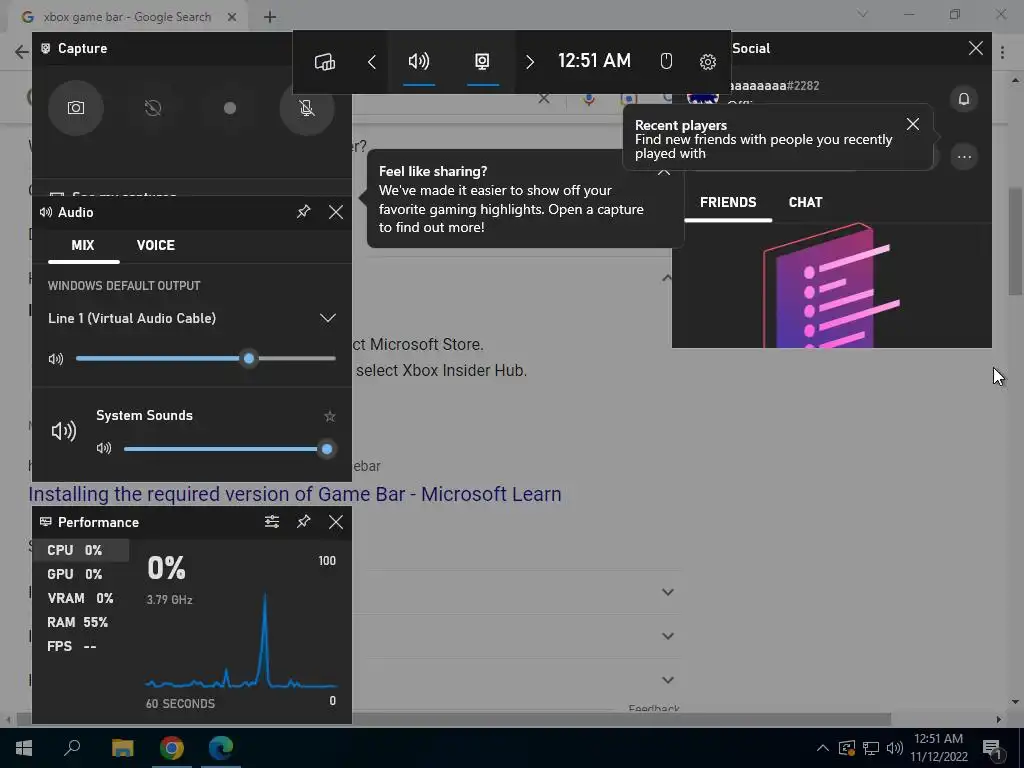Select the GPU metric row
The image size is (1024, 768).
click(81, 575)
